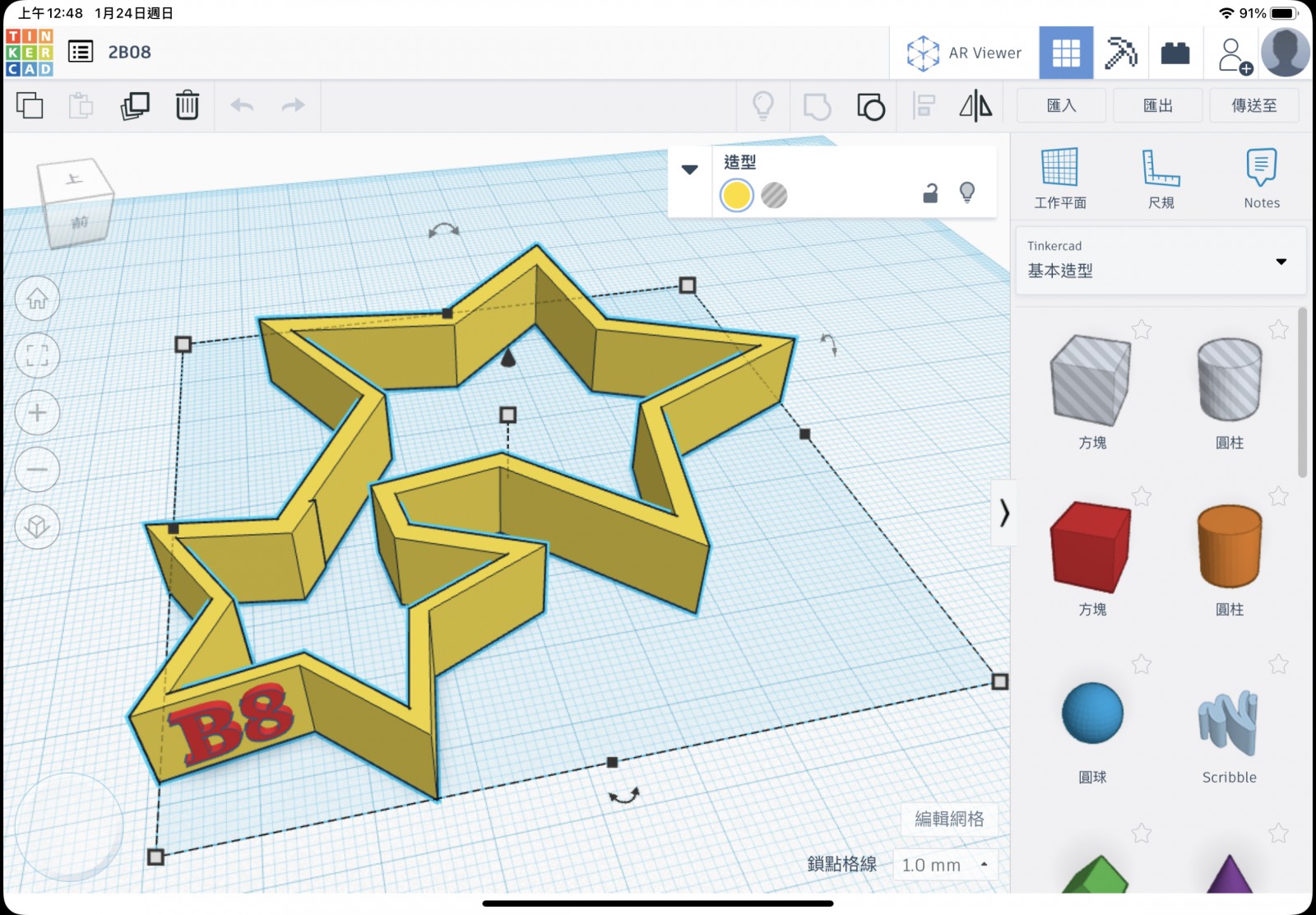
Task: Favorite the hole cylinder with its star
Action: 1278,330
